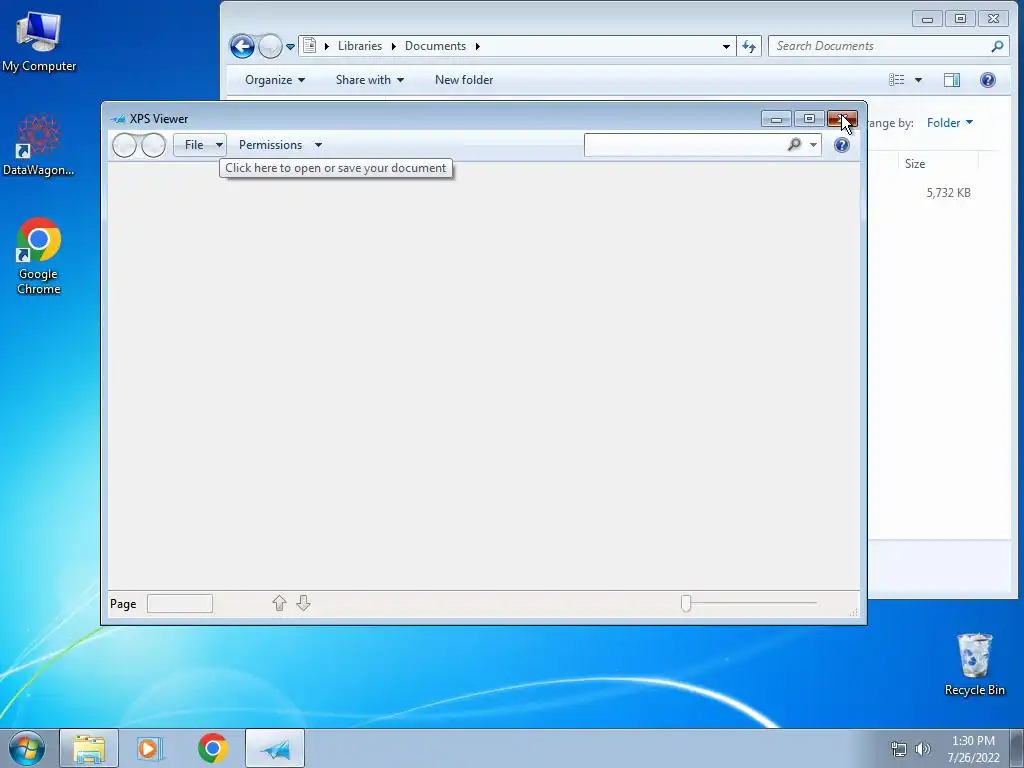Open XPS Viewer help icon
This screenshot has height=768, width=1024.
coord(842,145)
